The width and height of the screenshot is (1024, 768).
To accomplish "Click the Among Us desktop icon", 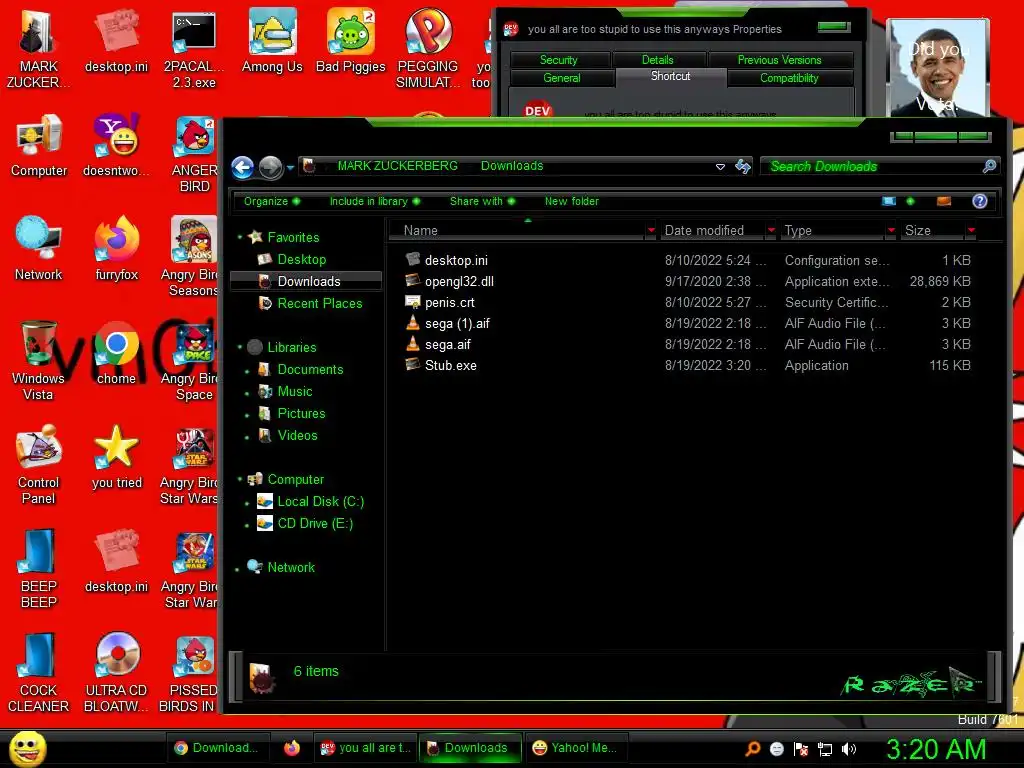I will click(x=272, y=40).
